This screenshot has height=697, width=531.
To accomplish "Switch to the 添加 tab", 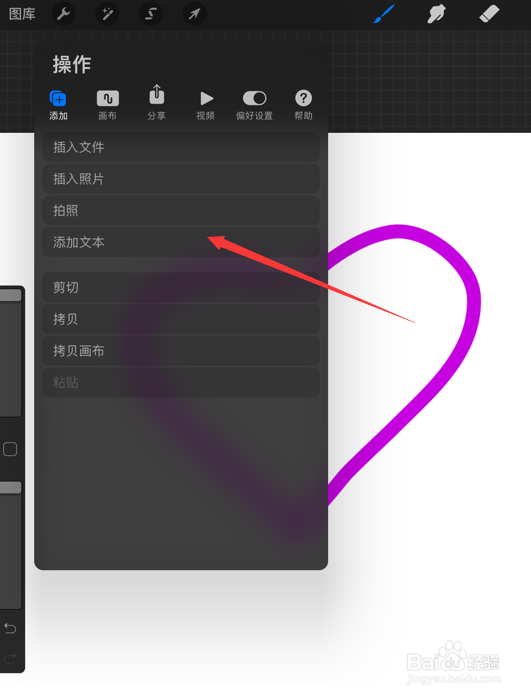I will tap(58, 105).
